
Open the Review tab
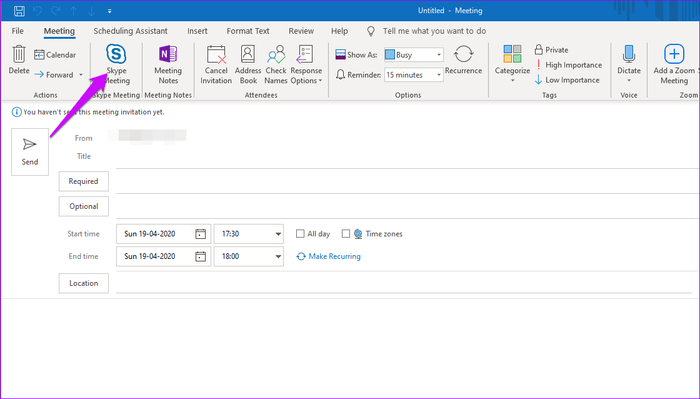(301, 31)
